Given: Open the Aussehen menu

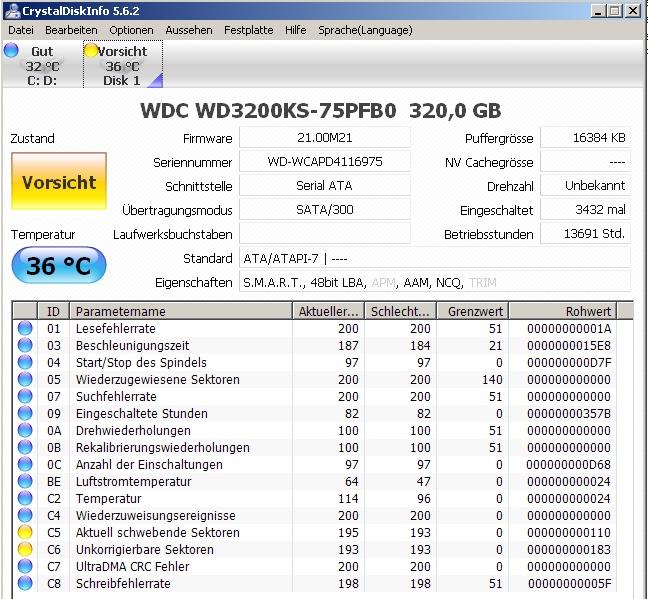Looking at the screenshot, I should coord(188,30).
